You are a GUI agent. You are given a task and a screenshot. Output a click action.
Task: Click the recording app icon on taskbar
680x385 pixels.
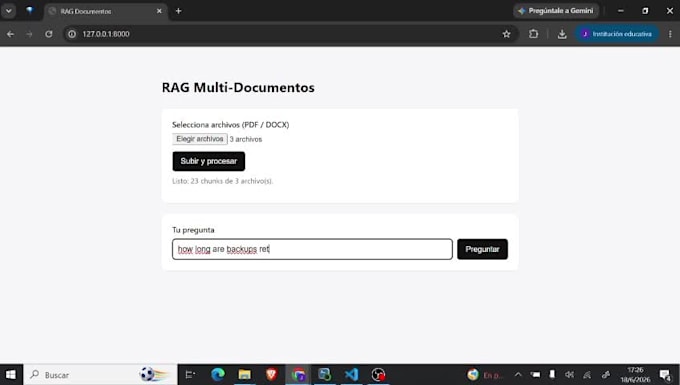click(378, 375)
